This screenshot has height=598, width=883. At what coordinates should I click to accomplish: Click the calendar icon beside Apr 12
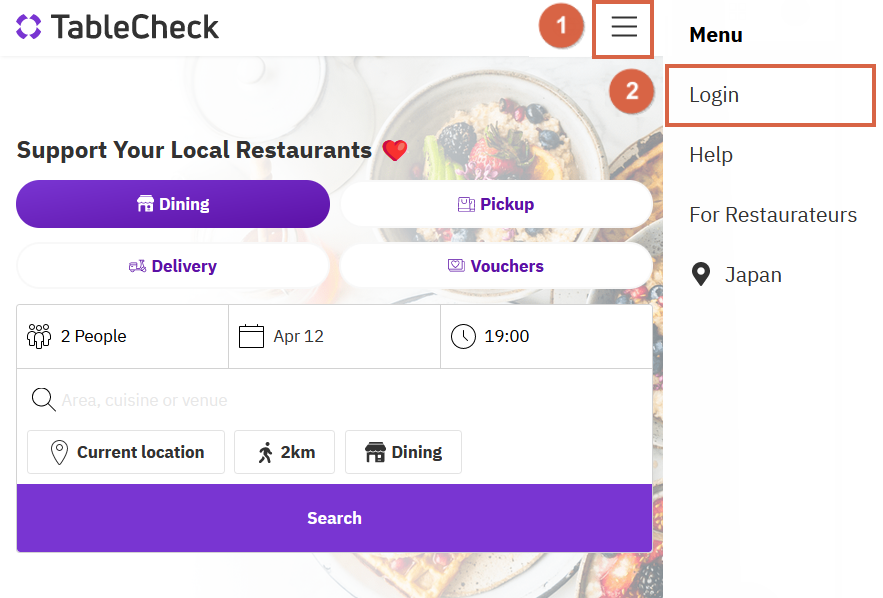point(251,336)
